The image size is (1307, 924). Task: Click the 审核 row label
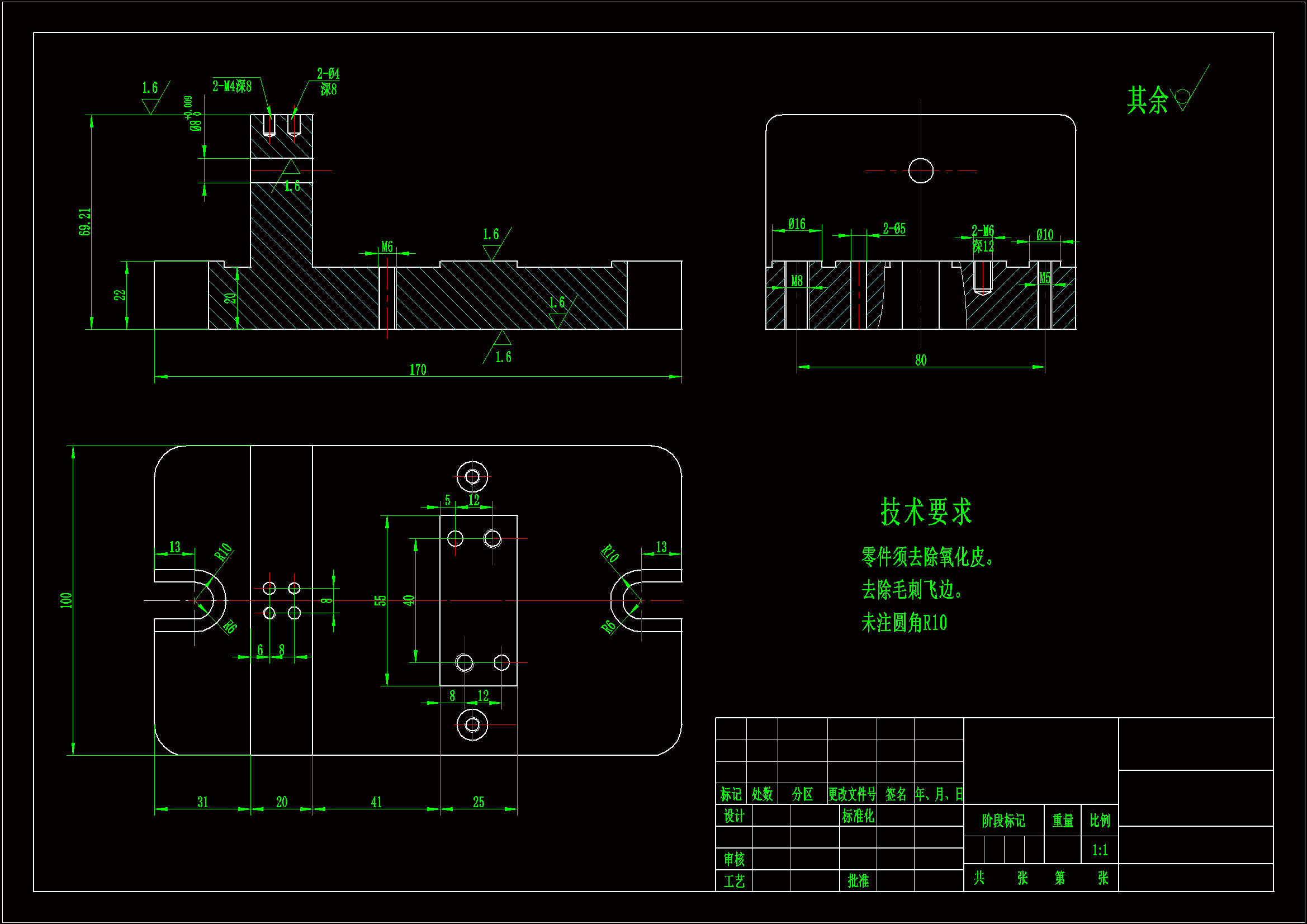coord(734,859)
